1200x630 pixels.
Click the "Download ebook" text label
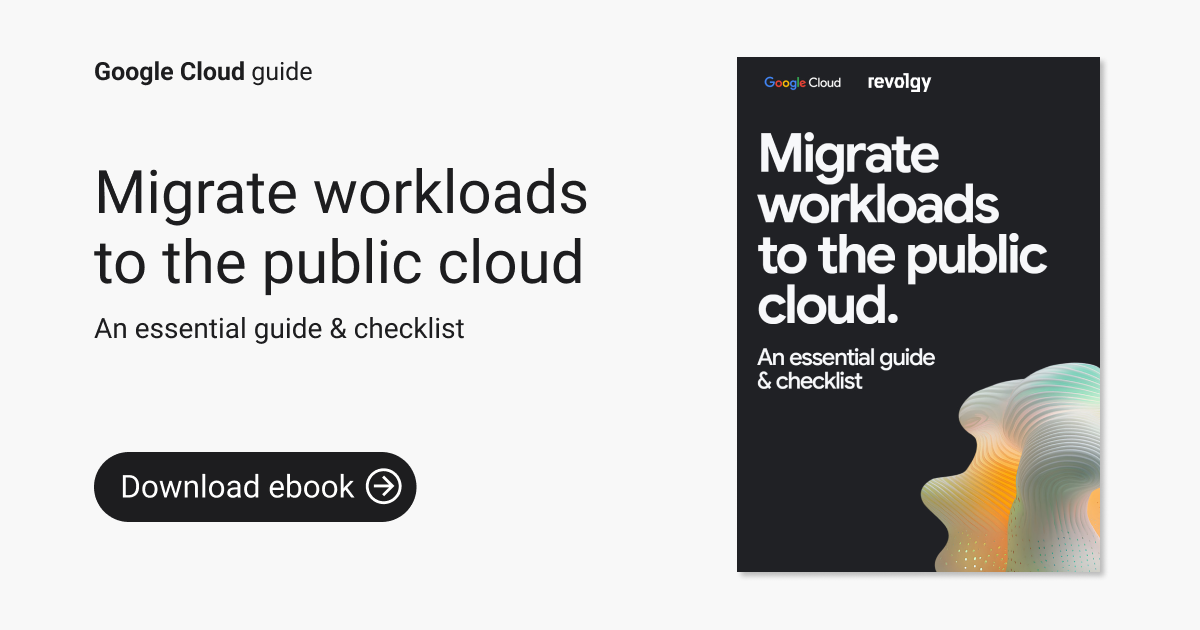[237, 487]
